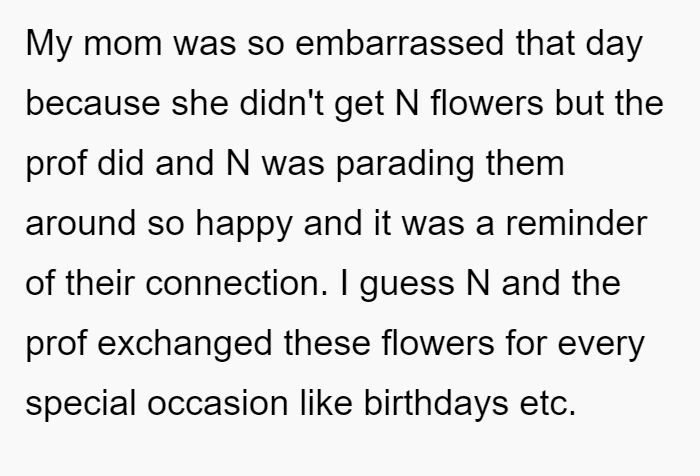Click the word "embarrassed" in first line

[x=400, y=43]
